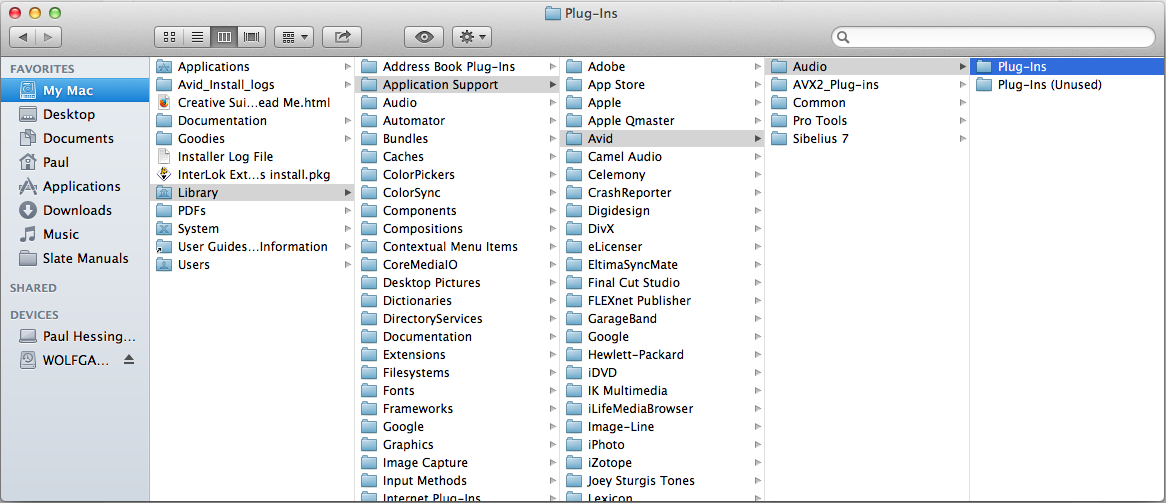Switch to Cover Flow view
1166x503 pixels.
pyautogui.click(x=253, y=36)
